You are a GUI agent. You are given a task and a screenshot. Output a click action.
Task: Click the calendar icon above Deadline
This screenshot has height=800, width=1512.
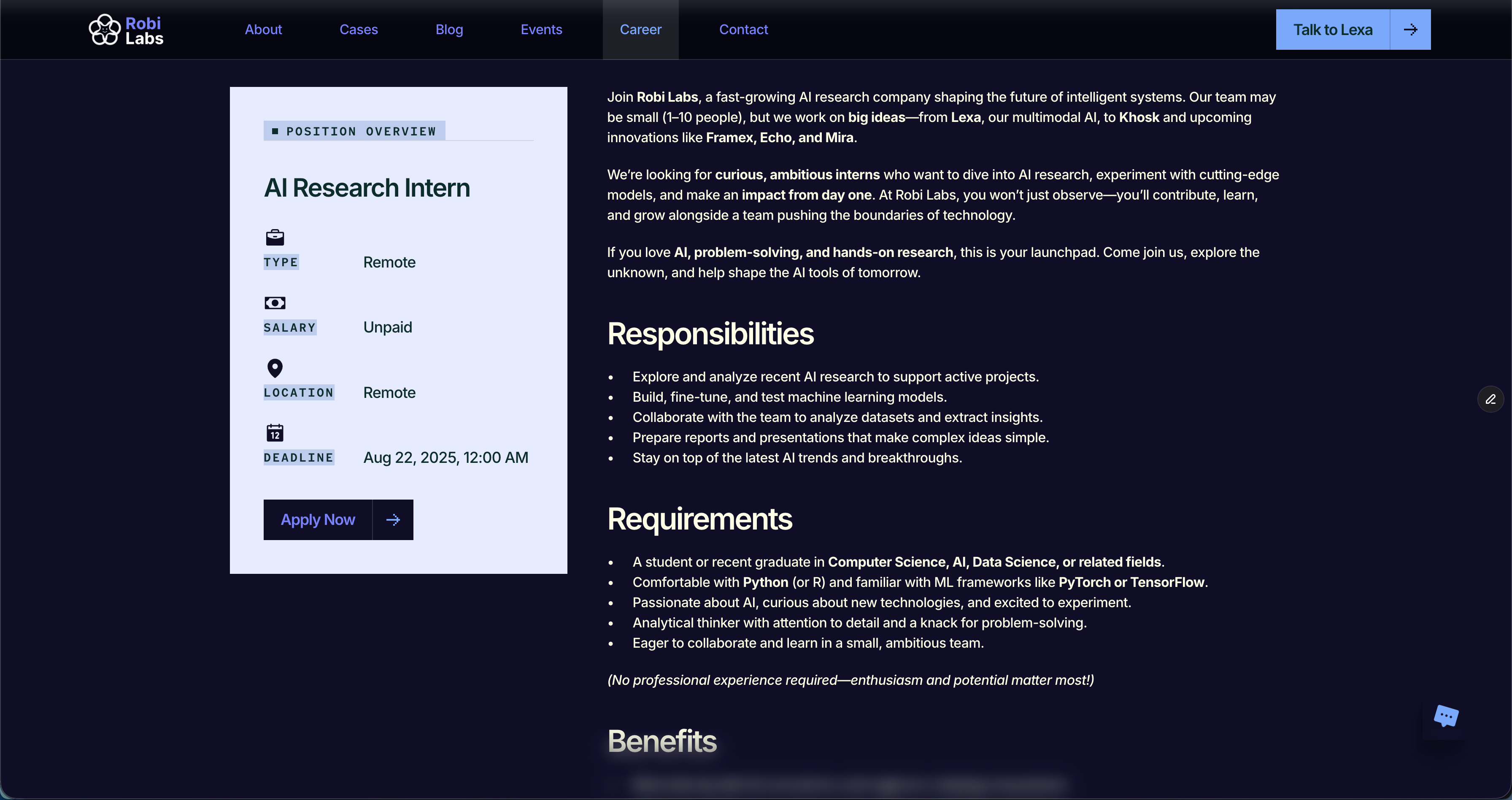(x=275, y=433)
